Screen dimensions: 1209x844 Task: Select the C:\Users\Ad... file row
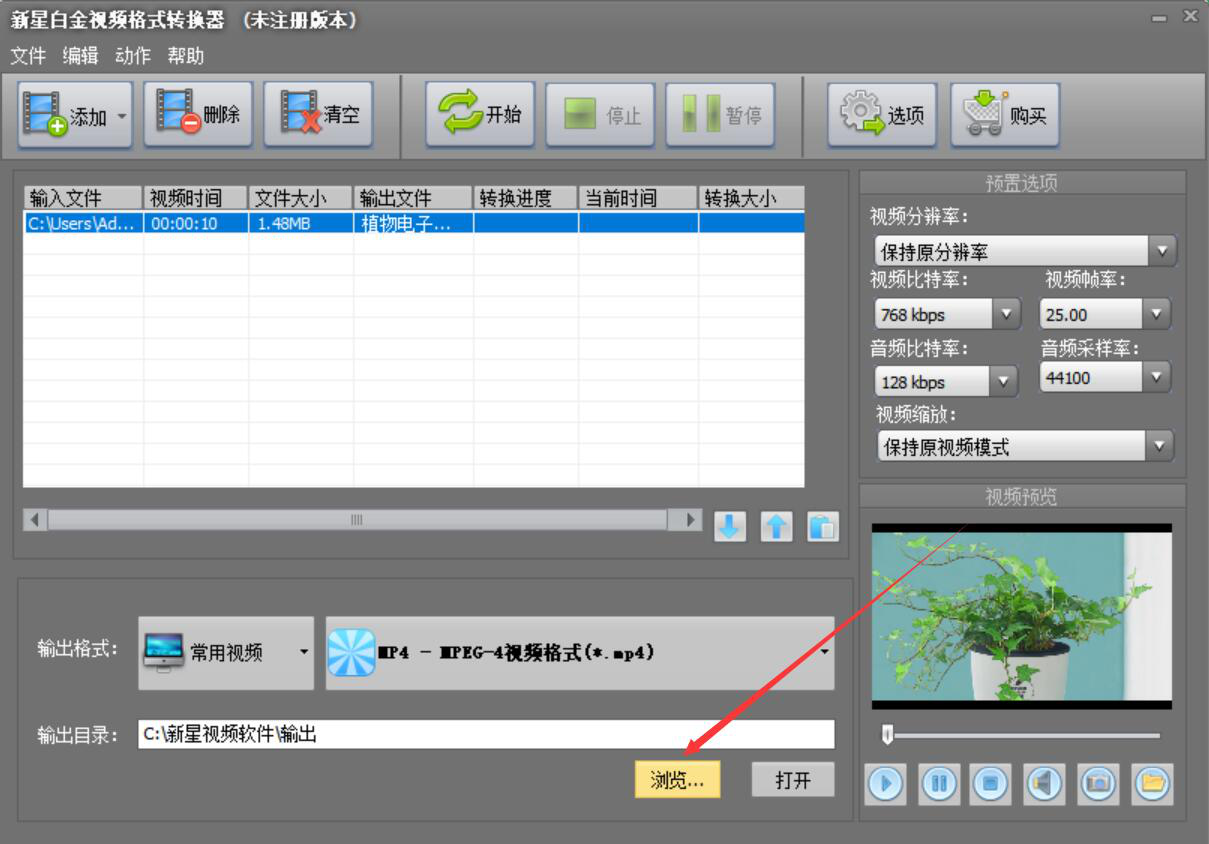tap(414, 223)
